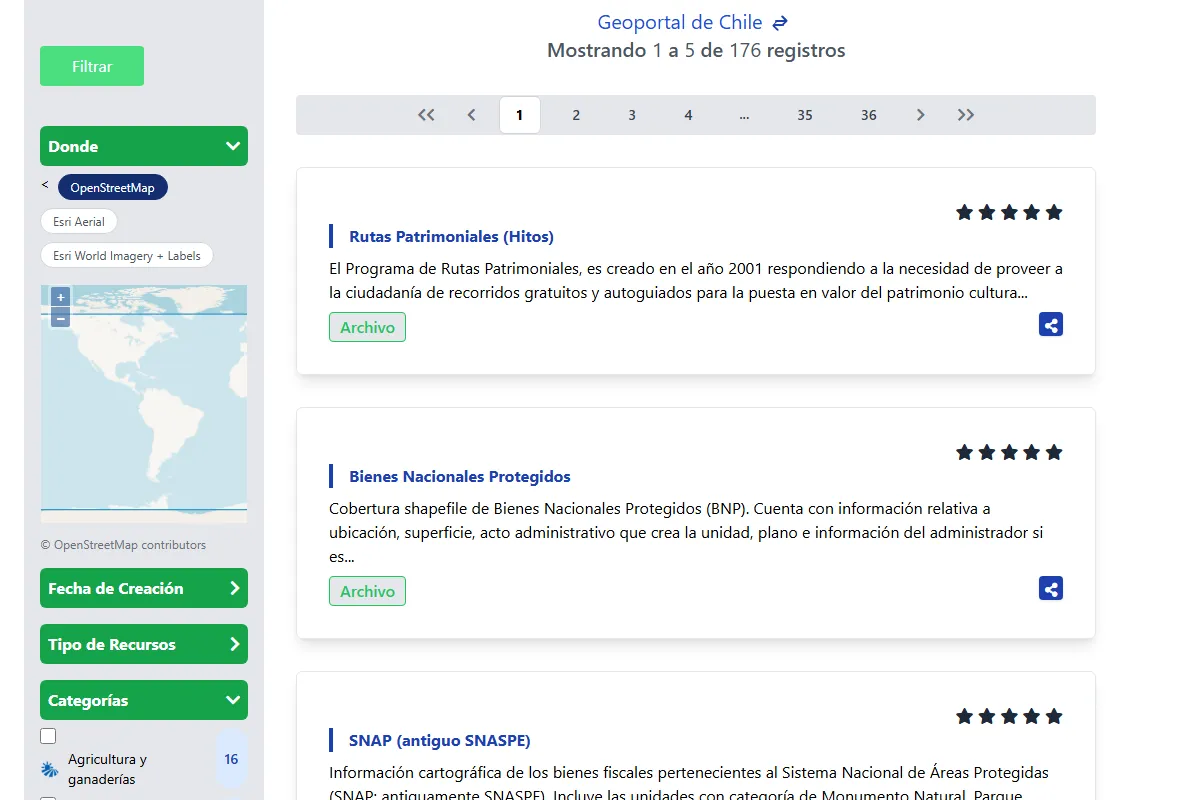Go to page 36 of results
Image resolution: width=1200 pixels, height=800 pixels.
click(x=869, y=115)
